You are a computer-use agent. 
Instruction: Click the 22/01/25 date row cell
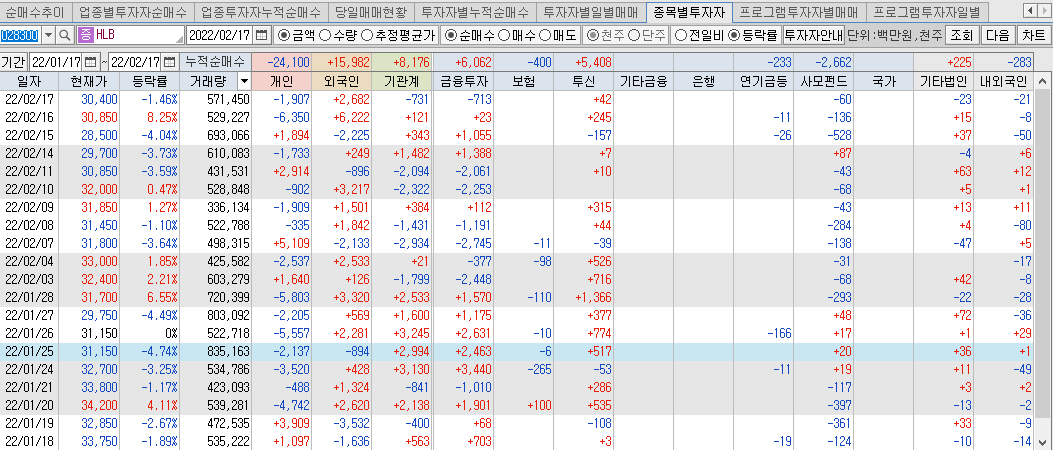29,351
